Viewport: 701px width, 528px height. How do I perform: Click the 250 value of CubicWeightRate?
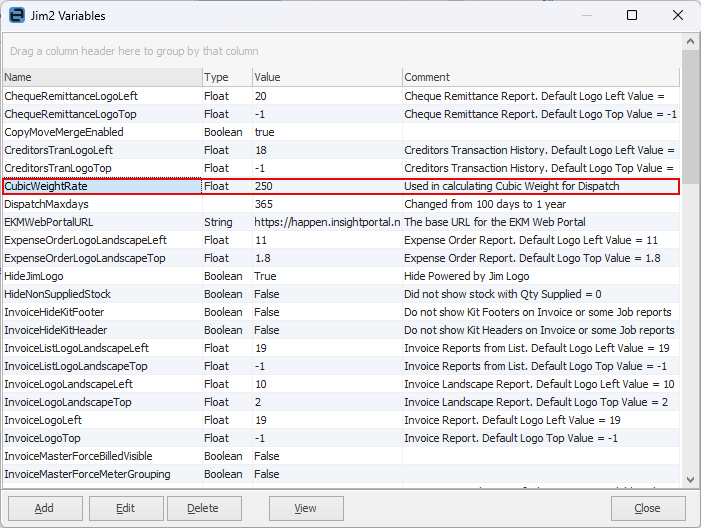(x=263, y=186)
